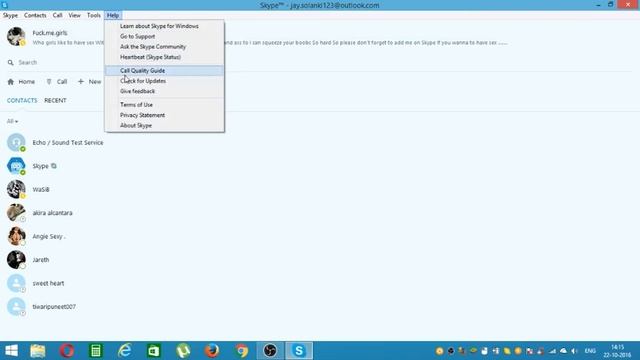Viewport: 640px width, 360px height.
Task: Click the profile avatar picture
Action: click(16, 36)
